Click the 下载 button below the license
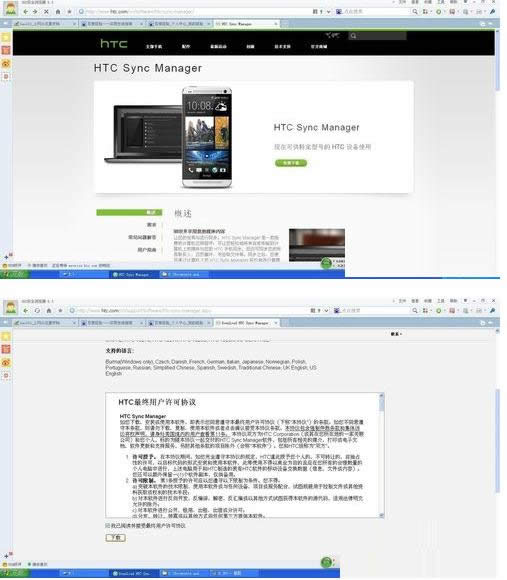Viewport: 507px width, 580px height. coord(116,538)
